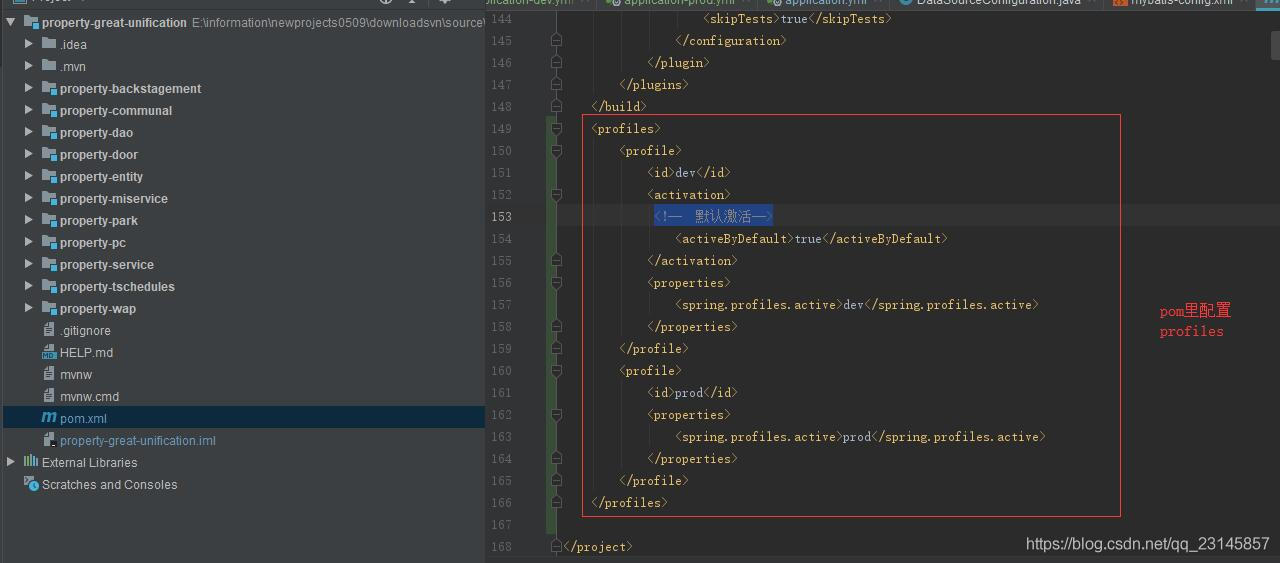Image resolution: width=1280 pixels, height=563 pixels.
Task: Toggle code fold marker on line 149
Action: (556, 128)
